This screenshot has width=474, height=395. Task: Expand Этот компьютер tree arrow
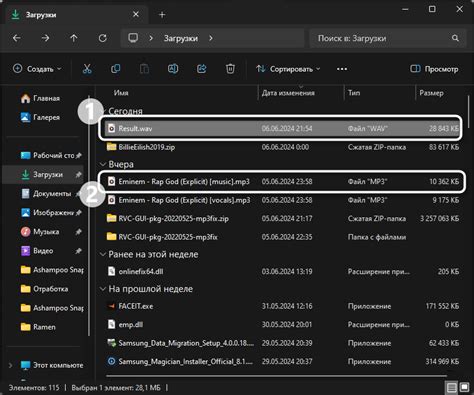tap(10, 365)
